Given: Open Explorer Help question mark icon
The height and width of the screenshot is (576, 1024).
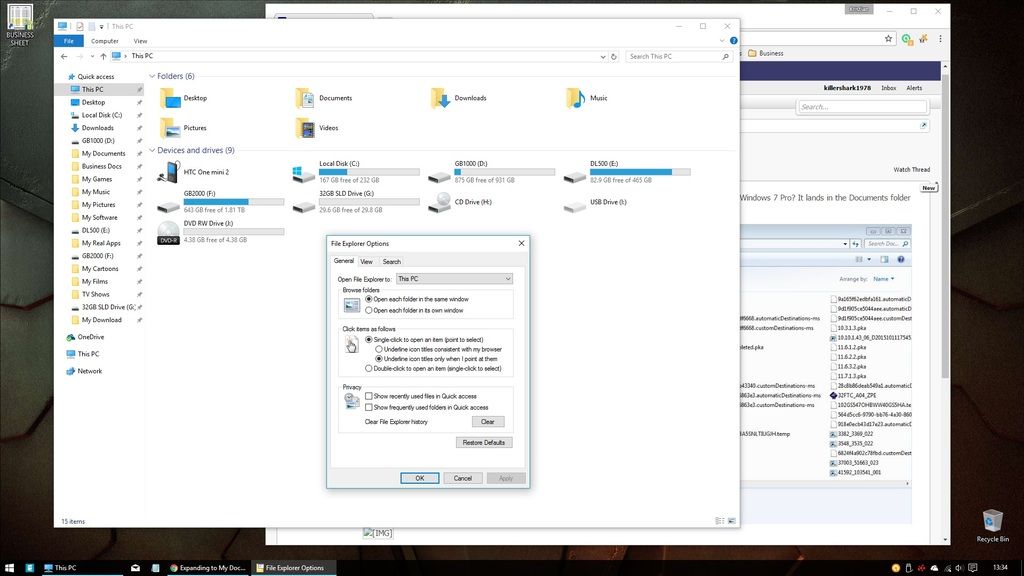Looking at the screenshot, I should [x=733, y=40].
